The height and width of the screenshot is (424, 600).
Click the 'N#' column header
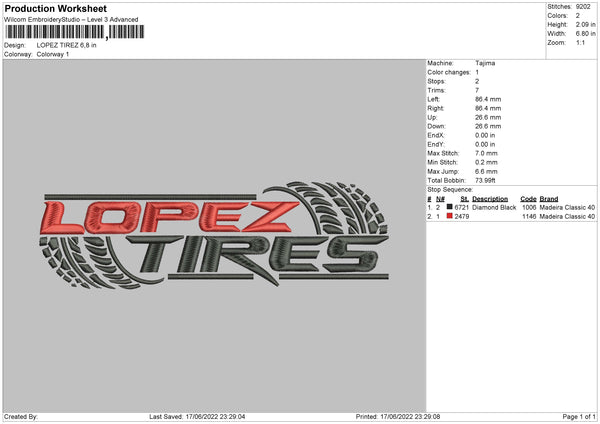click(440, 199)
